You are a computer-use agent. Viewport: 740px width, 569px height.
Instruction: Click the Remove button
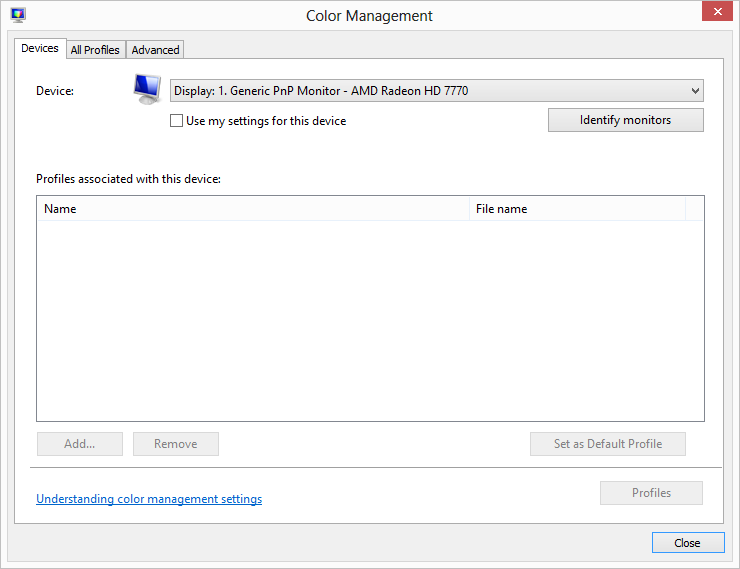(176, 444)
